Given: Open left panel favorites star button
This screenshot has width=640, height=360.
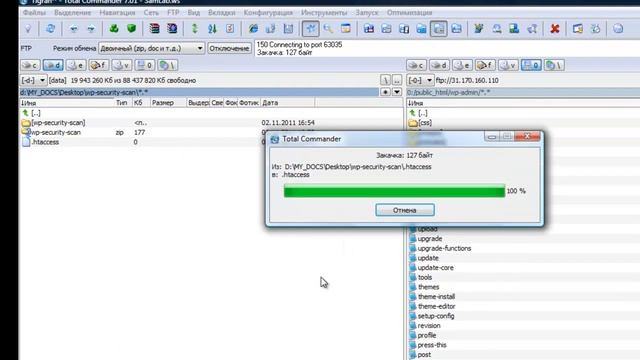Looking at the screenshot, I should (x=385, y=92).
